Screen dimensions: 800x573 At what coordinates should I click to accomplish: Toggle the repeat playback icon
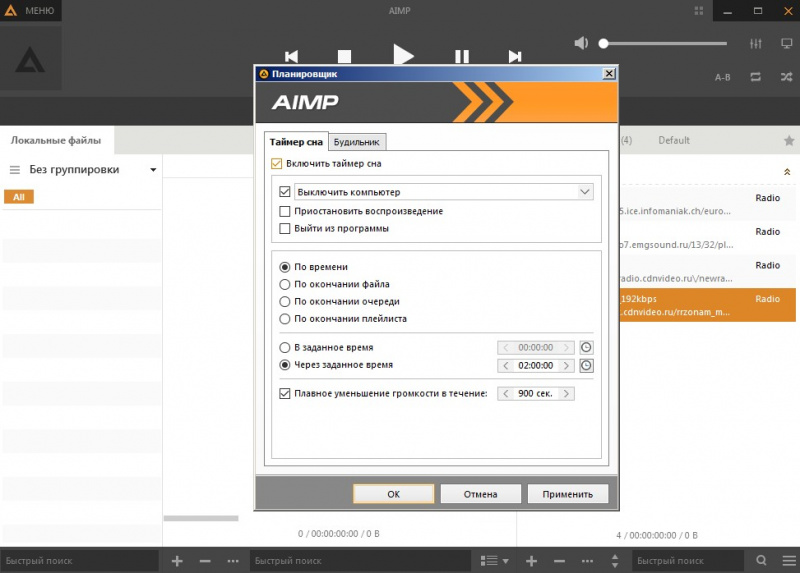click(x=755, y=77)
